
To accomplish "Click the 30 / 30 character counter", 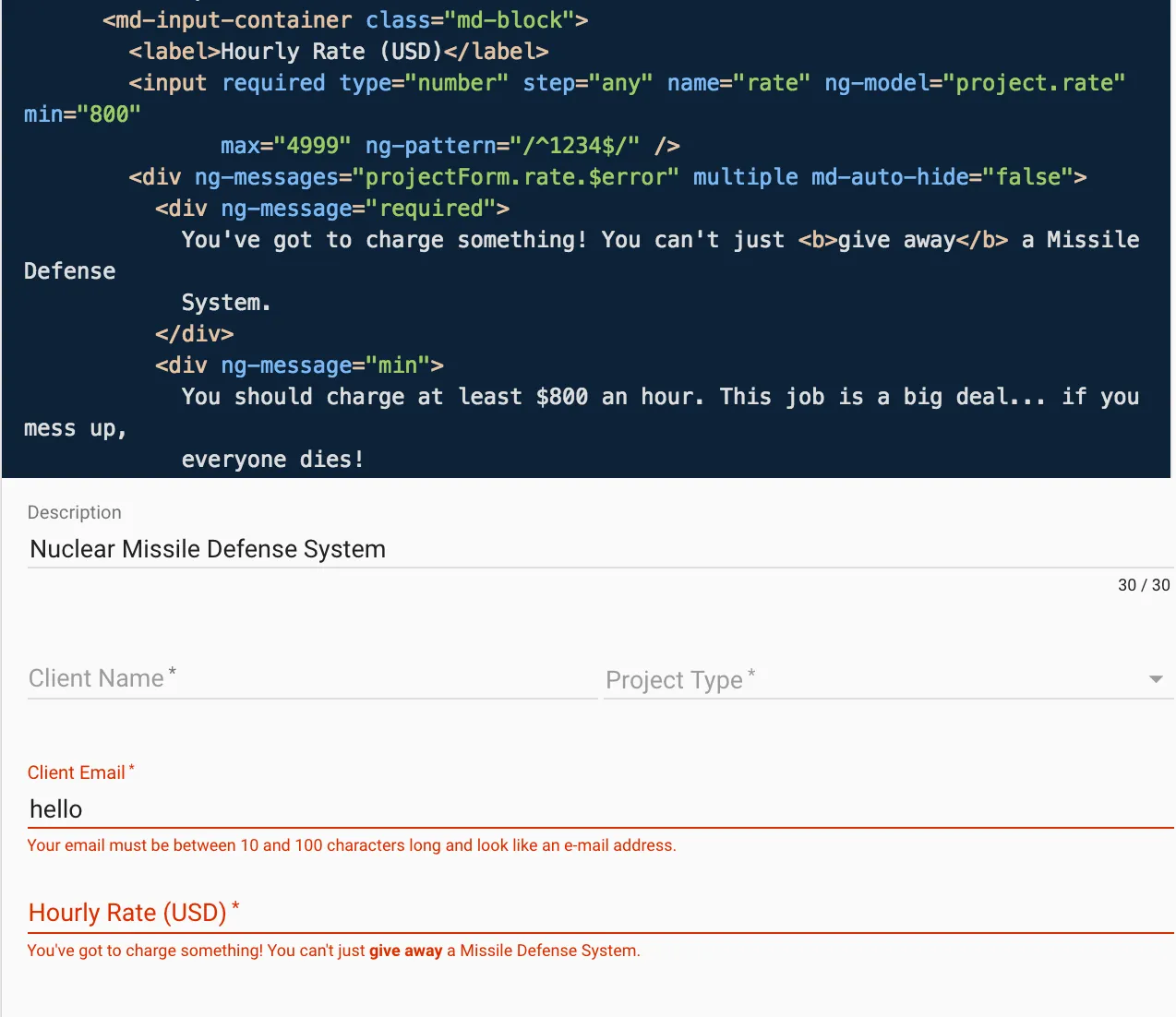I will point(1143,585).
